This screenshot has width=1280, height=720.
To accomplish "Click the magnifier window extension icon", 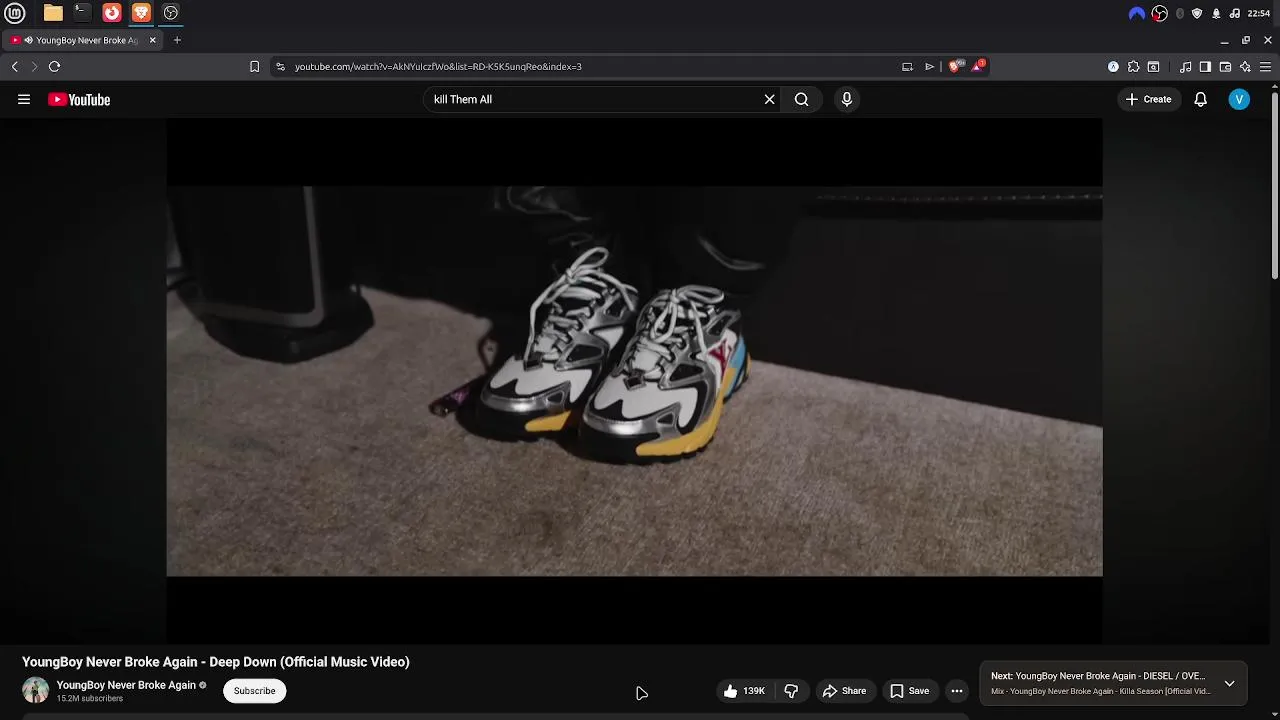I will pos(1153,67).
